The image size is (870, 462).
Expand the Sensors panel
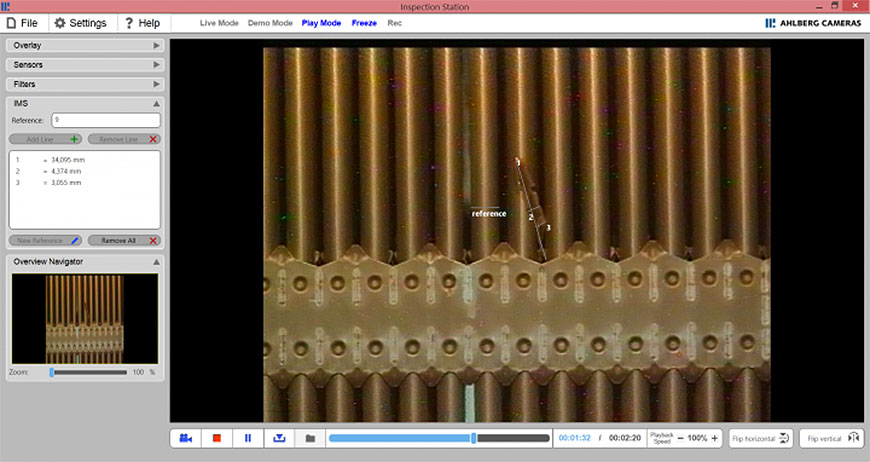[85, 65]
